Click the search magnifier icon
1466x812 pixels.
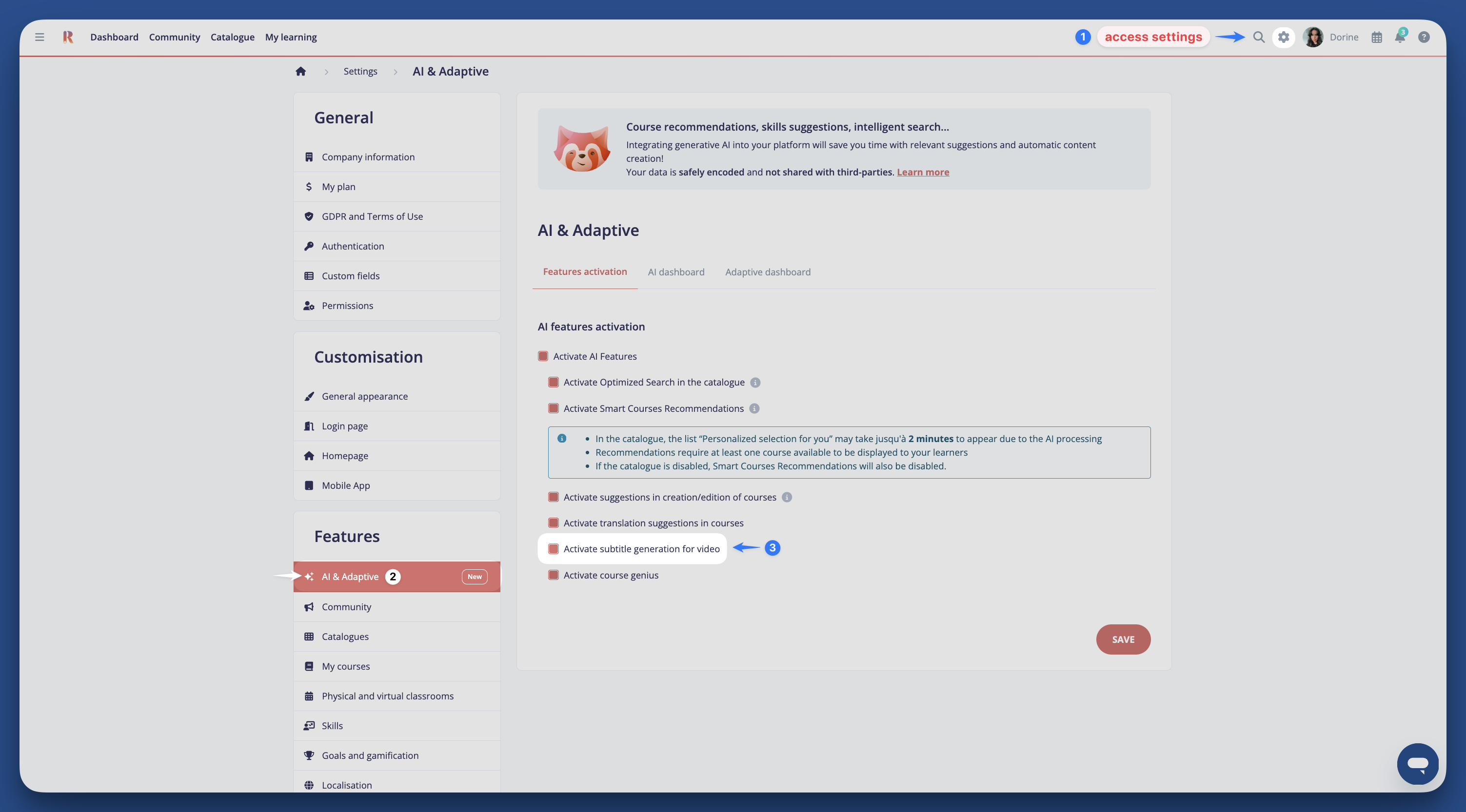[x=1259, y=37]
